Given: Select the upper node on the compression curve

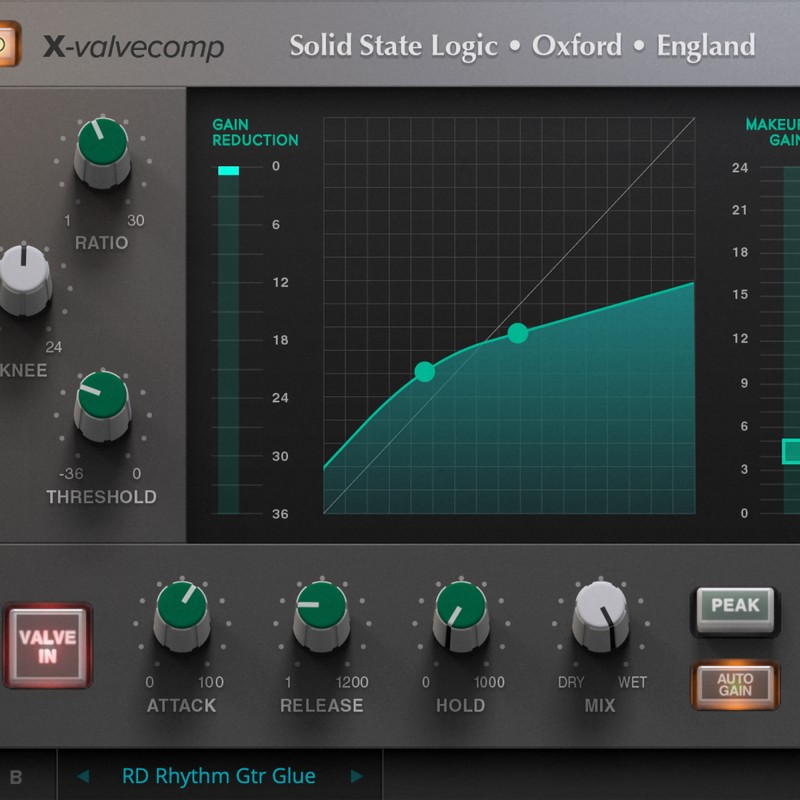Looking at the screenshot, I should click(x=517, y=331).
